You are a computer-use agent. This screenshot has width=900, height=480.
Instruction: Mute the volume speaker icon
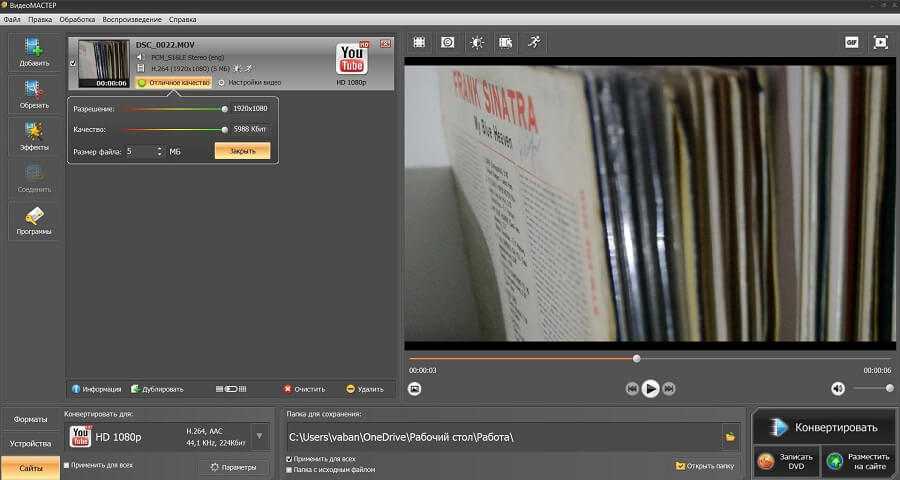[x=838, y=388]
